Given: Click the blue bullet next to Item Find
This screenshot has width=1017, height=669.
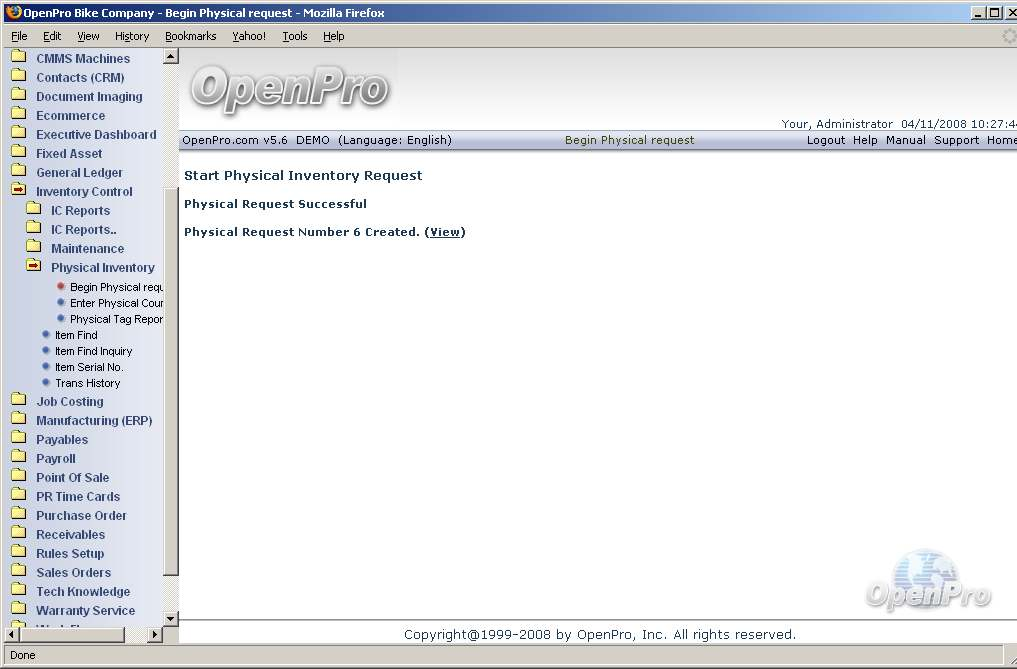Looking at the screenshot, I should [46, 335].
